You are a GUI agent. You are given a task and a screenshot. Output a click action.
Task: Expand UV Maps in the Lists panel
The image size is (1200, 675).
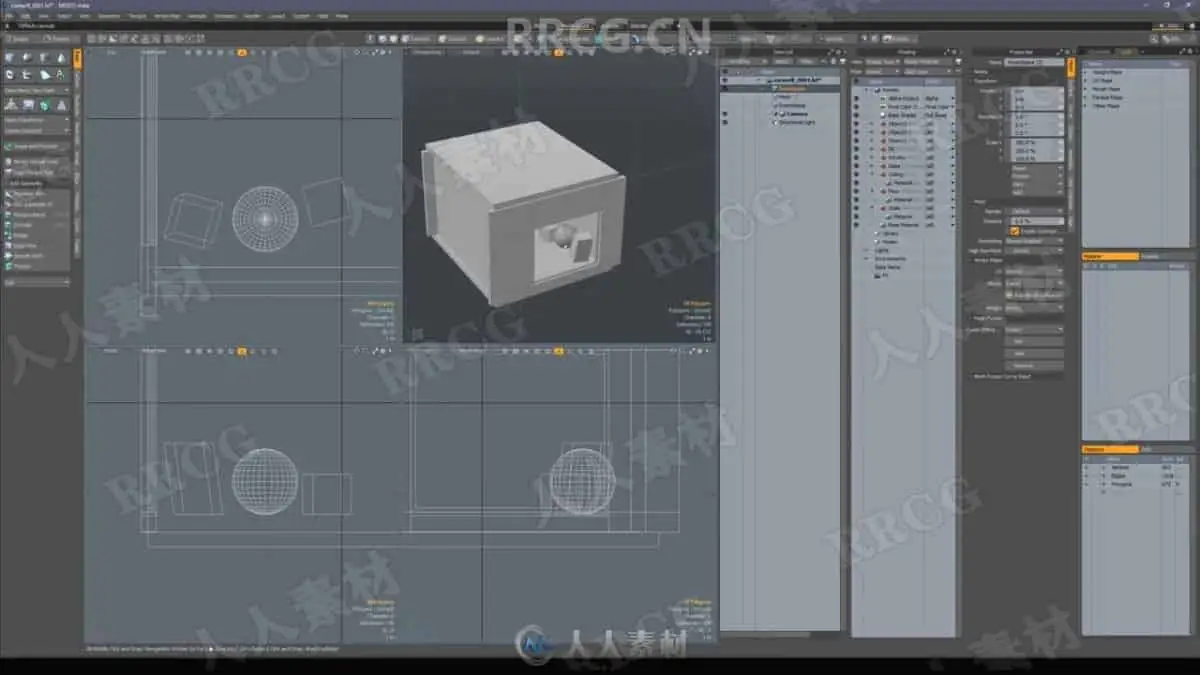(1085, 81)
